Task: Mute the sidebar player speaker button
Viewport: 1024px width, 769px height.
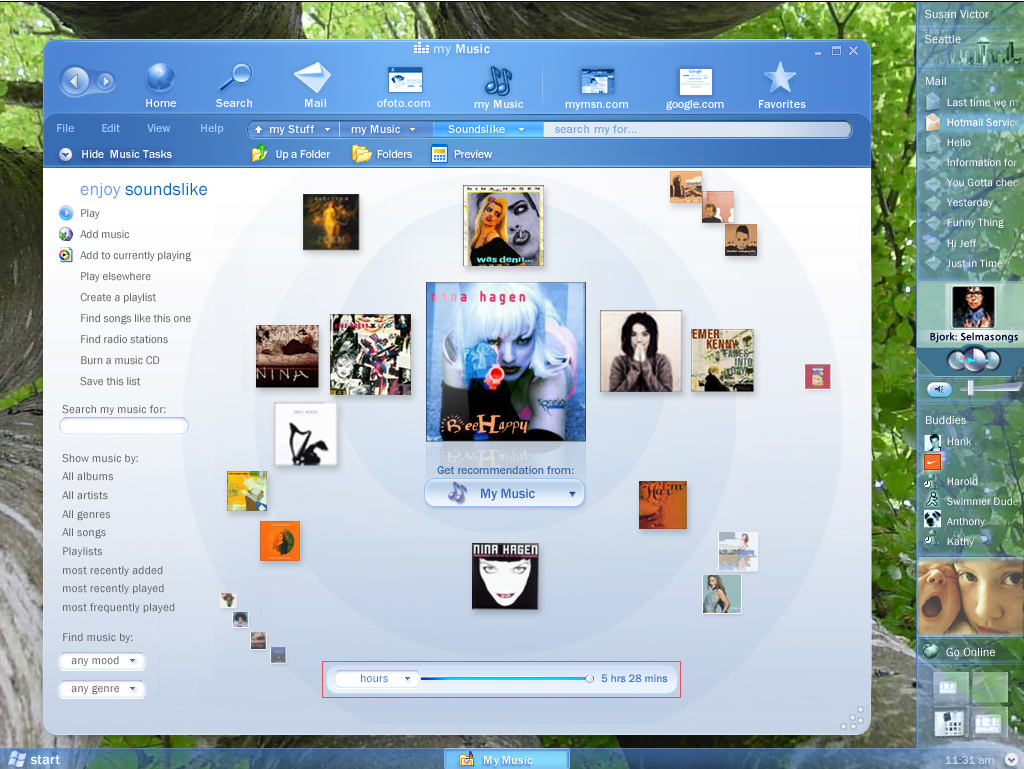Action: pyautogui.click(x=939, y=389)
